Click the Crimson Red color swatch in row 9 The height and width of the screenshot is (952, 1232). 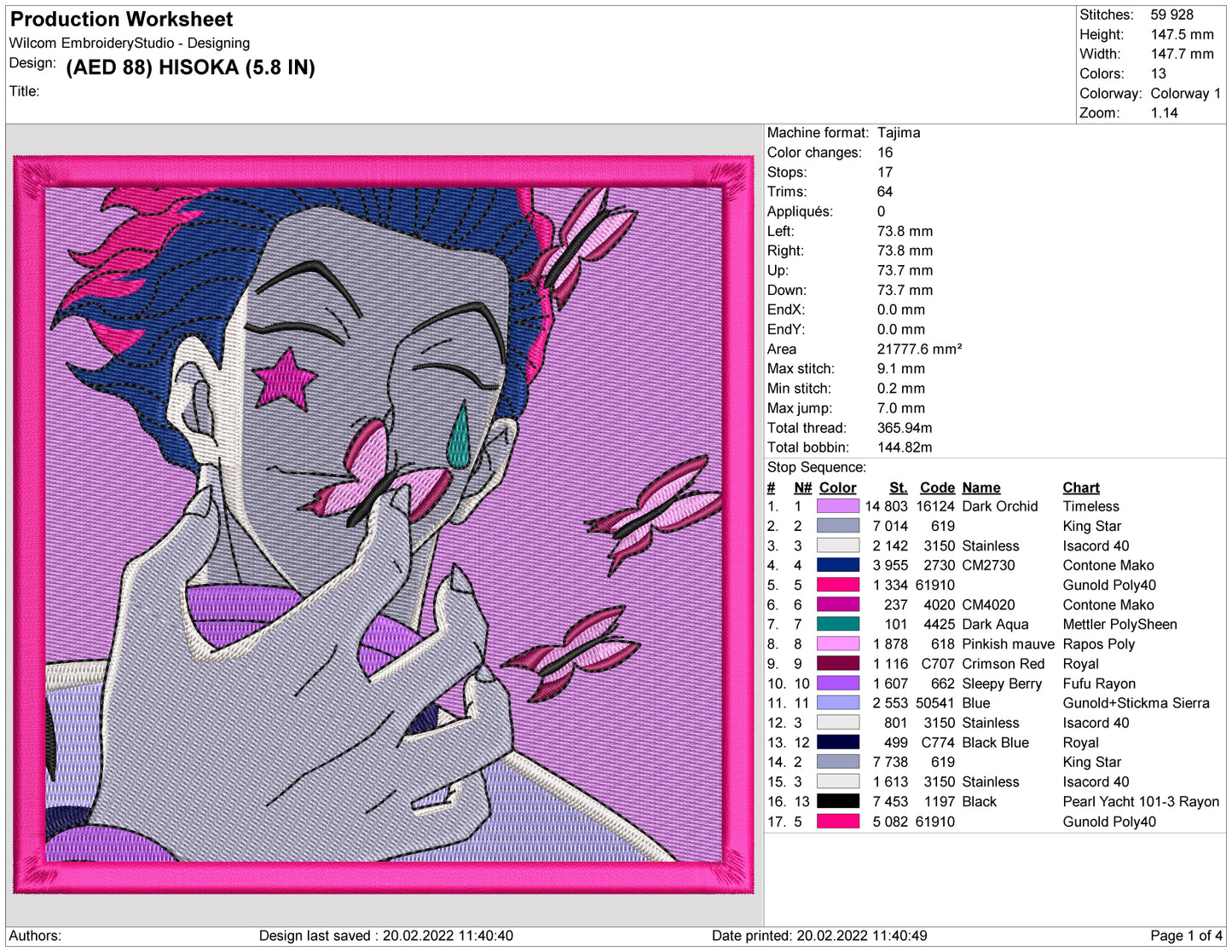[x=837, y=664]
